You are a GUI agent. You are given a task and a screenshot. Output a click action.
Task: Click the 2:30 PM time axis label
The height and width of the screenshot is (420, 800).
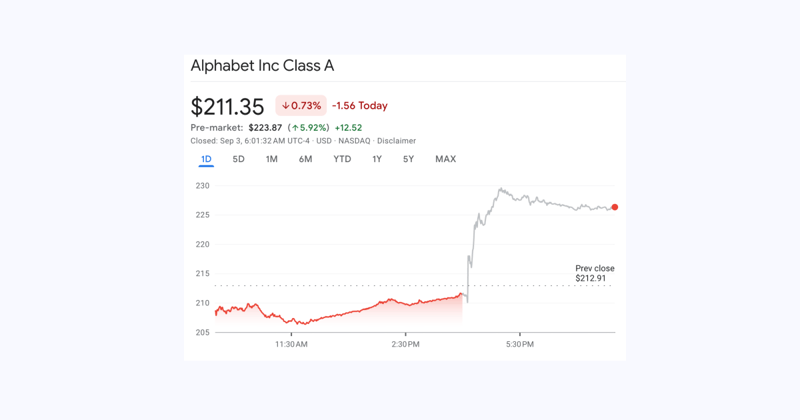click(x=405, y=345)
